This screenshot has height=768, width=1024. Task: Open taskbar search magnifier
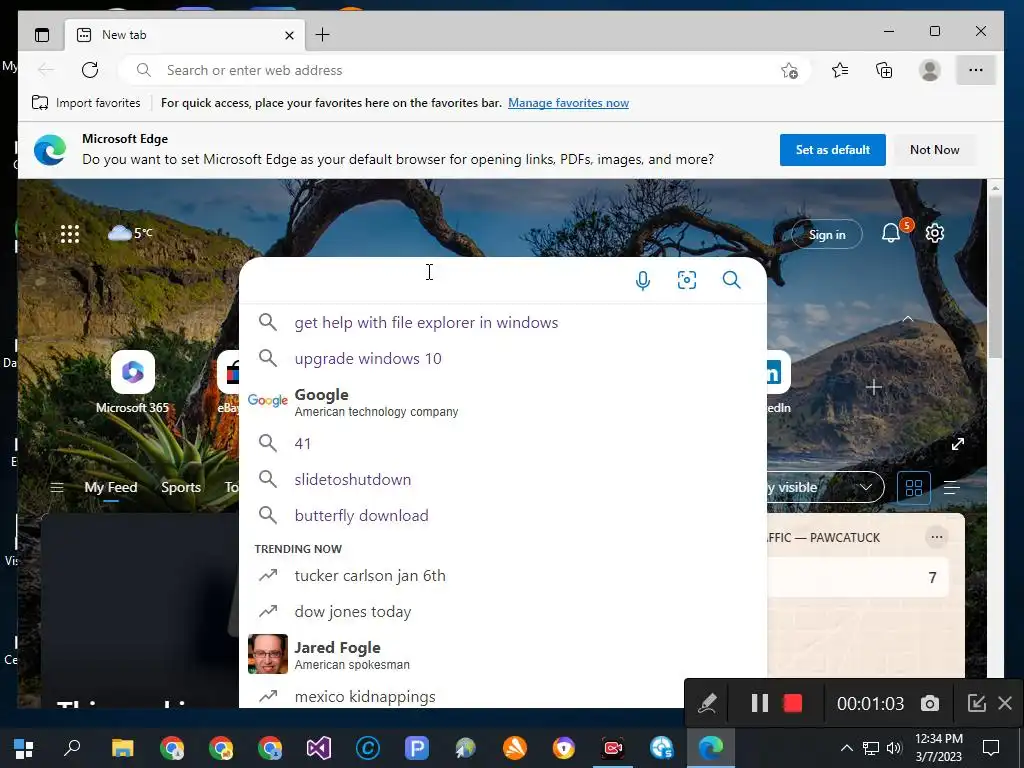[72, 748]
